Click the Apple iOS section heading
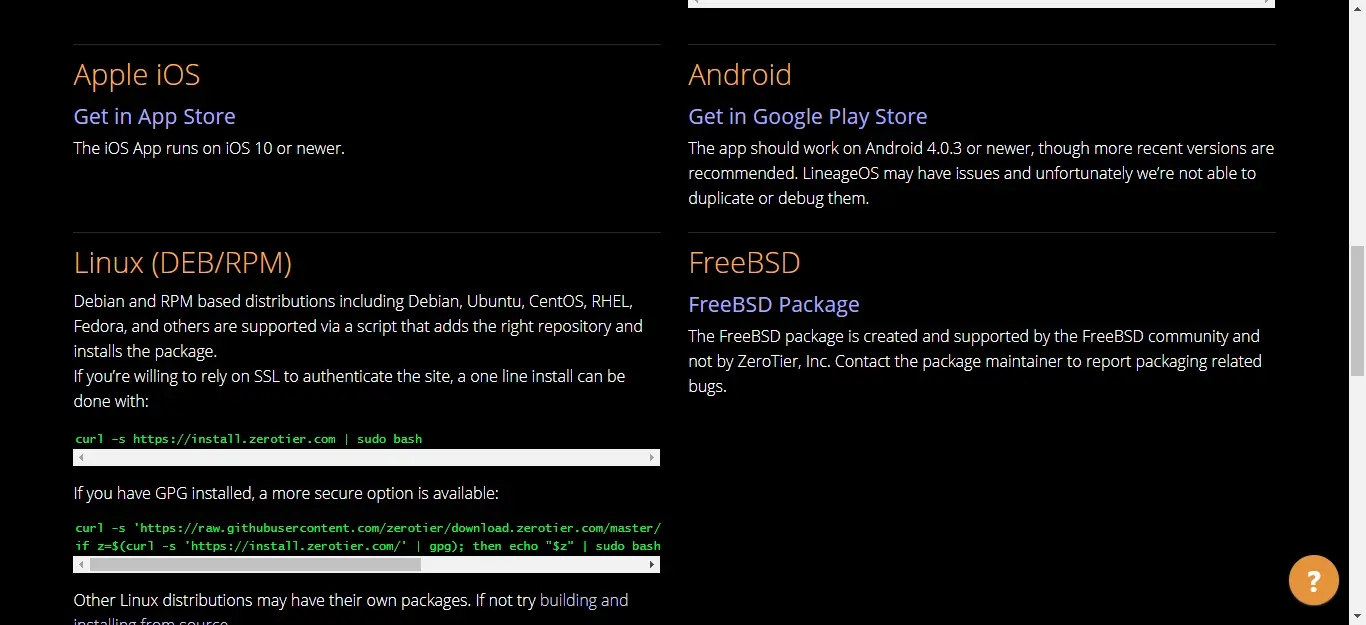This screenshot has width=1366, height=625. tap(137, 75)
